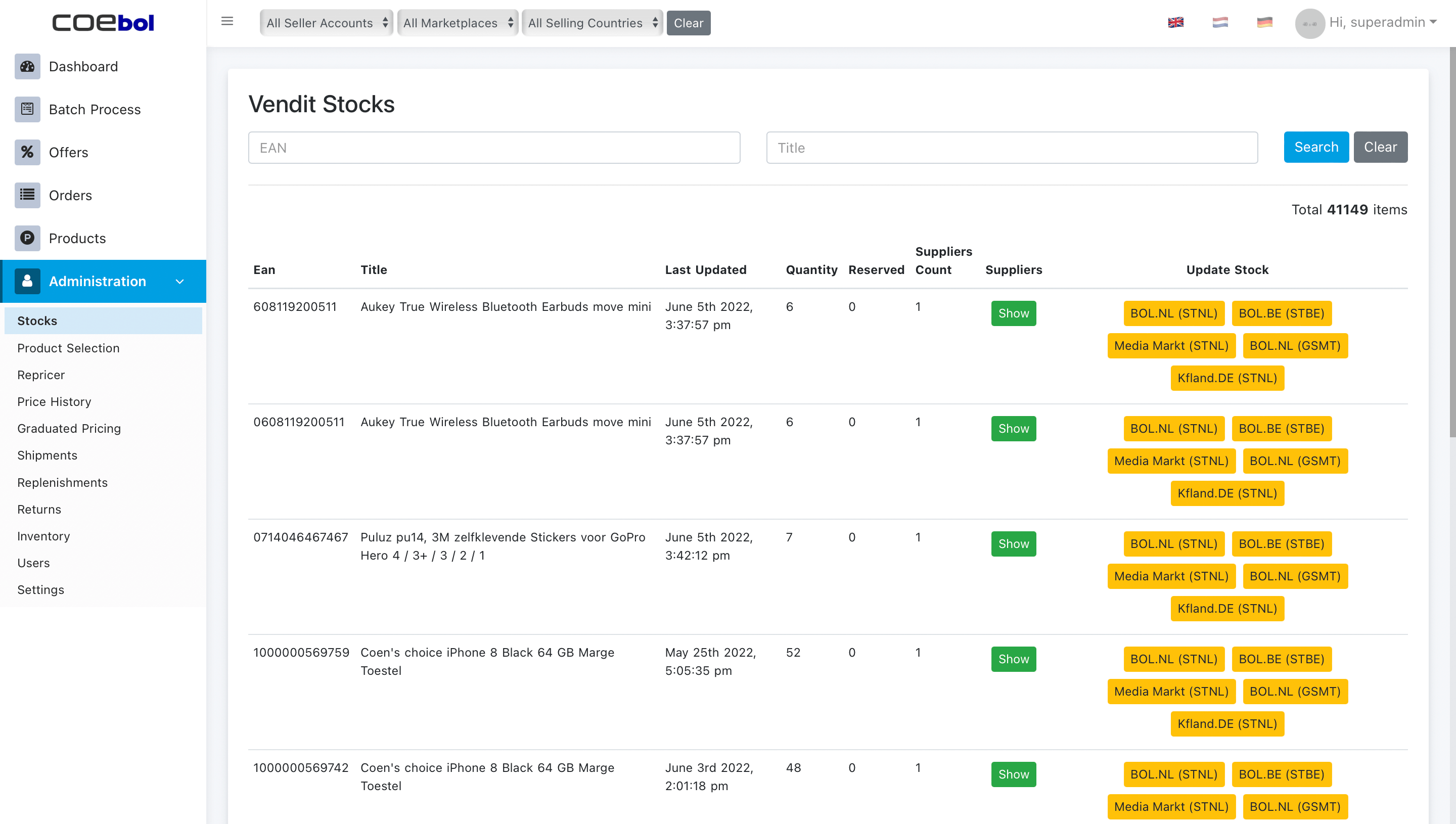Switch language to Dutch flag
The image size is (1456, 824).
[1220, 23]
